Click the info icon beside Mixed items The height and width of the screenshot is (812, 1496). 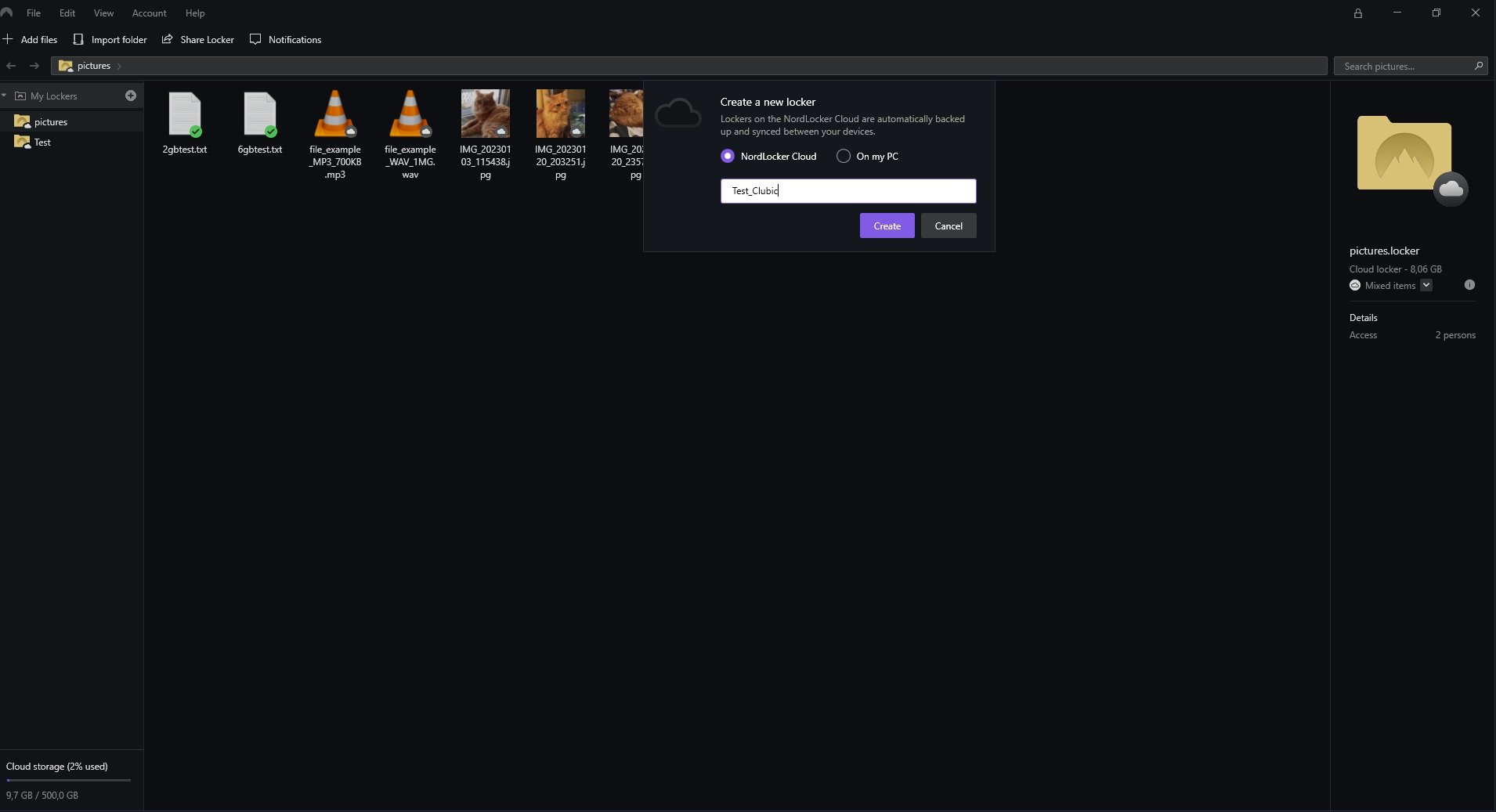coord(1469,285)
